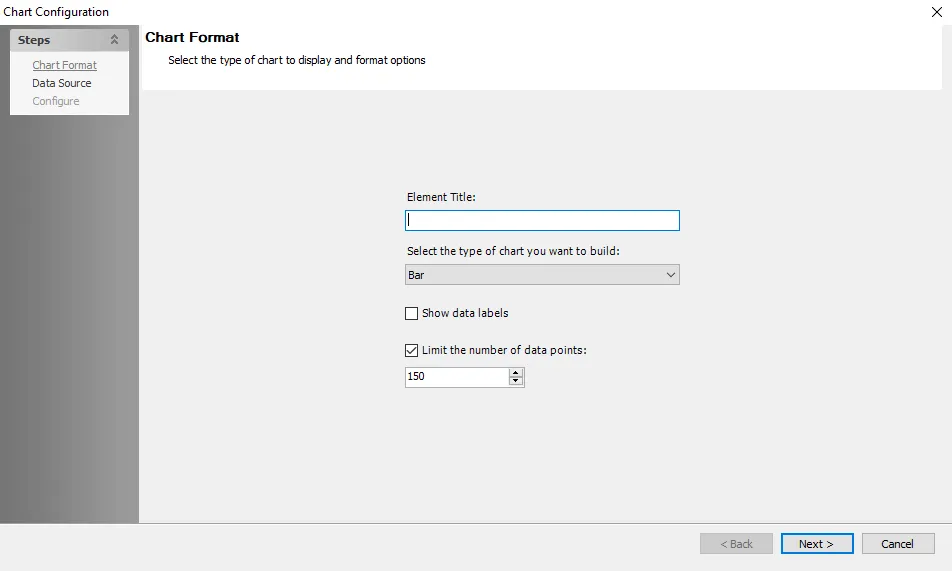Enable the Show data labels checkbox

point(411,313)
